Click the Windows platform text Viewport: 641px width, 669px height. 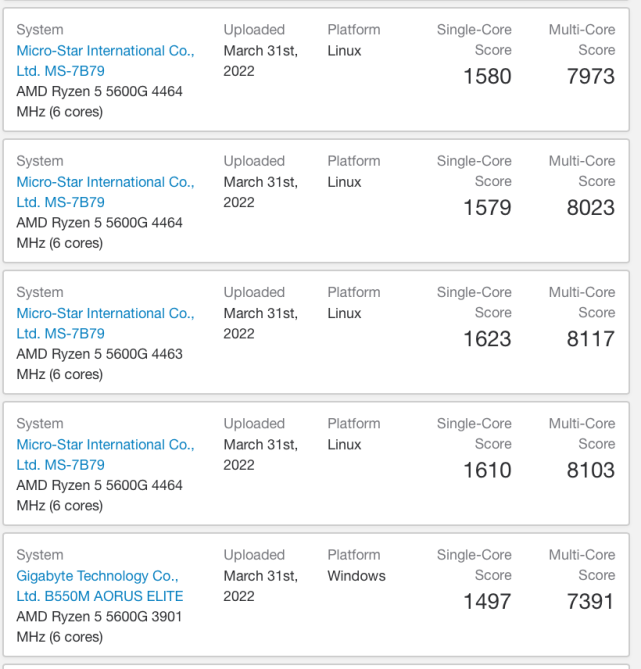[356, 576]
